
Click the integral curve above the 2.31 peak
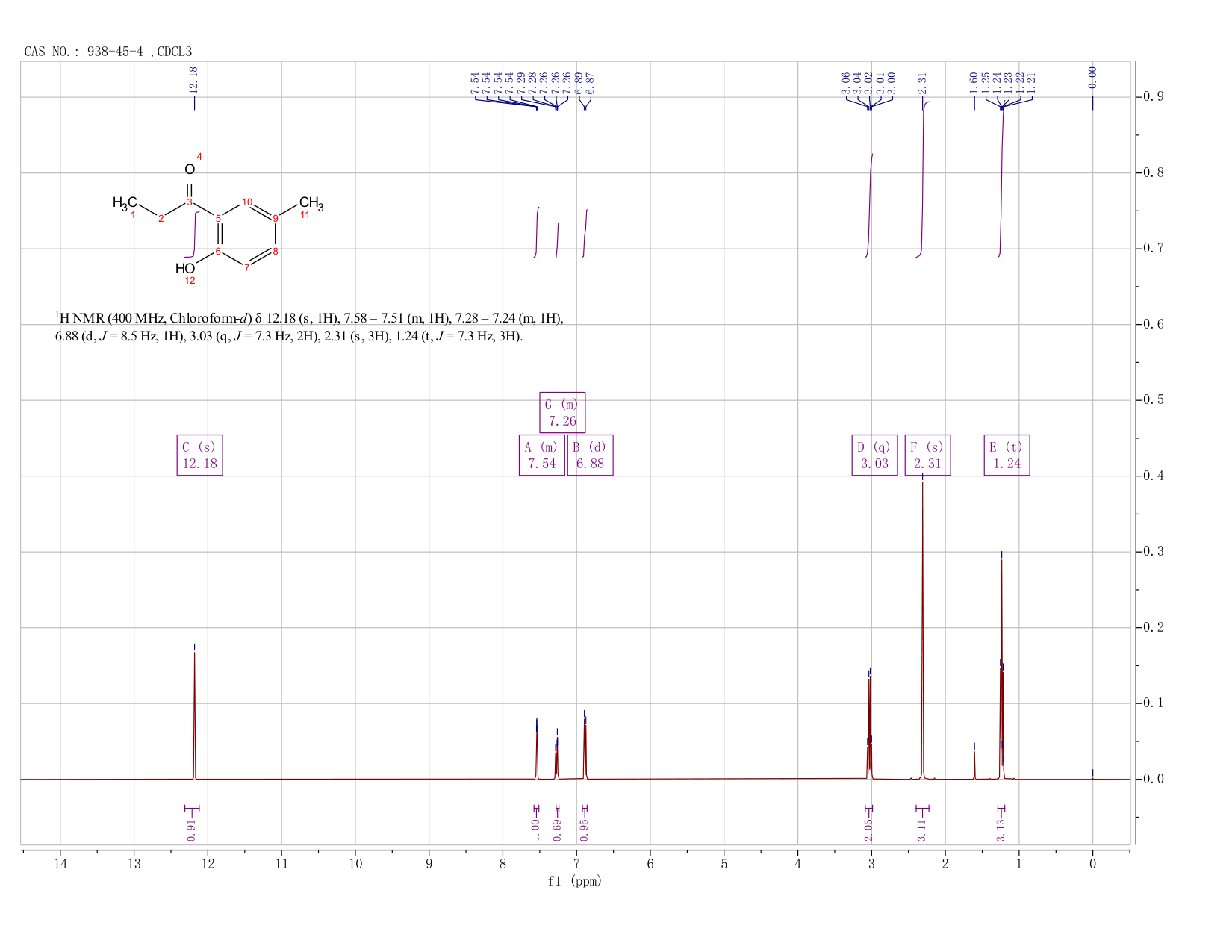(923, 179)
